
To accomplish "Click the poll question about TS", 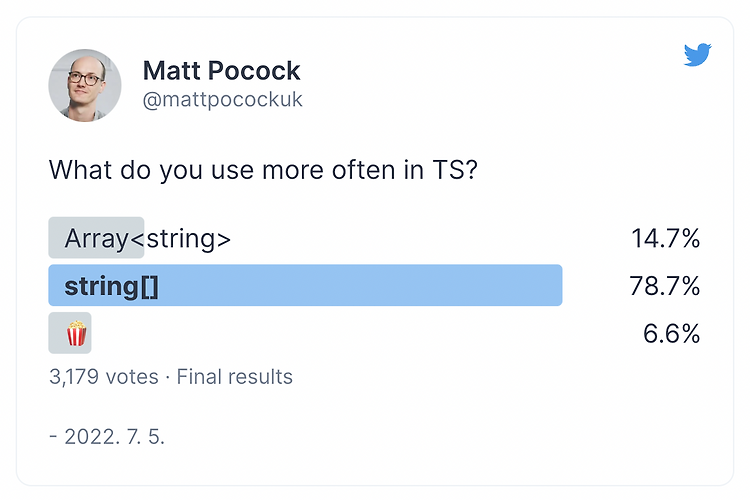I will 263,170.
